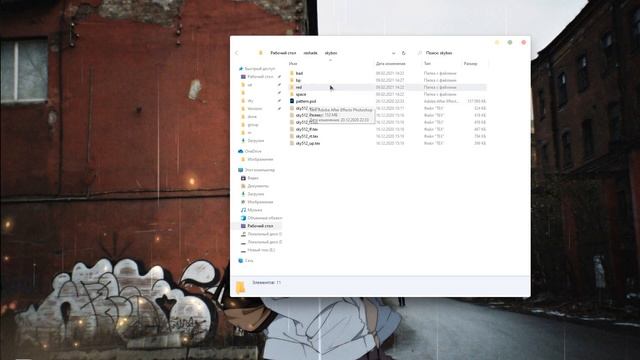Select the pattern.psd file icon

292,101
